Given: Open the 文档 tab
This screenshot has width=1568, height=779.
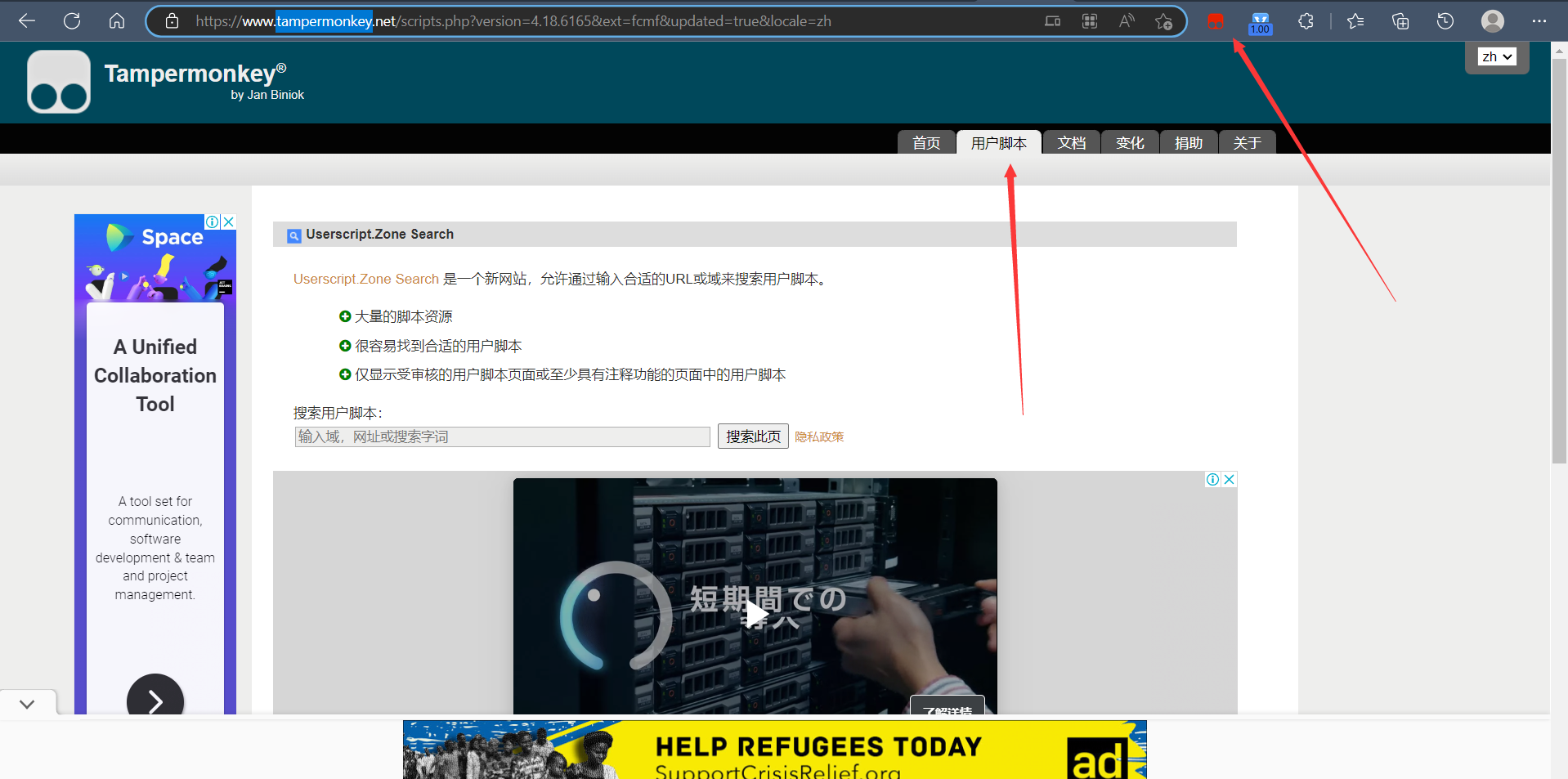Looking at the screenshot, I should click(1072, 142).
